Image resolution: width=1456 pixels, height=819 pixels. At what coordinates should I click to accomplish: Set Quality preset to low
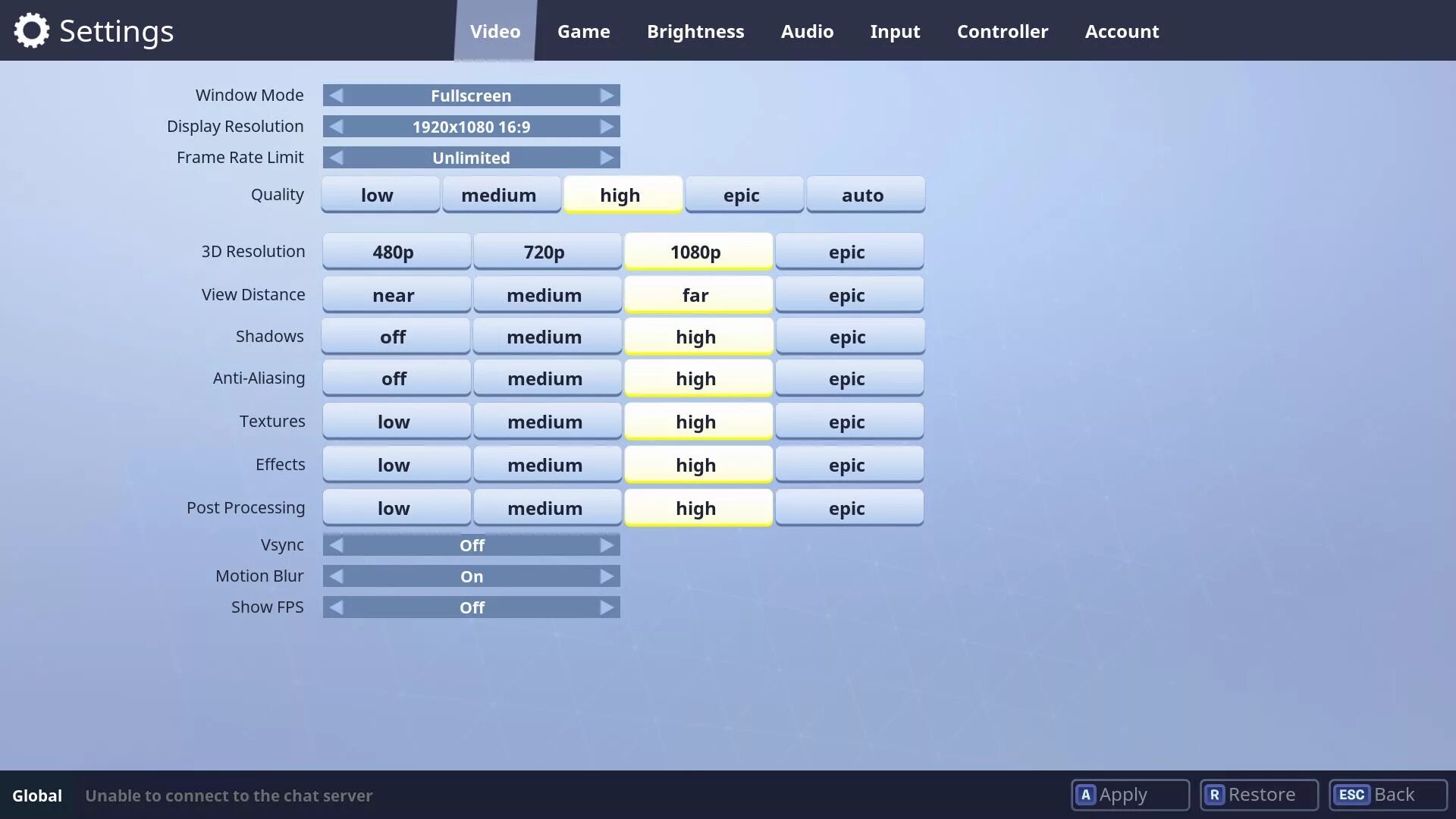click(378, 194)
